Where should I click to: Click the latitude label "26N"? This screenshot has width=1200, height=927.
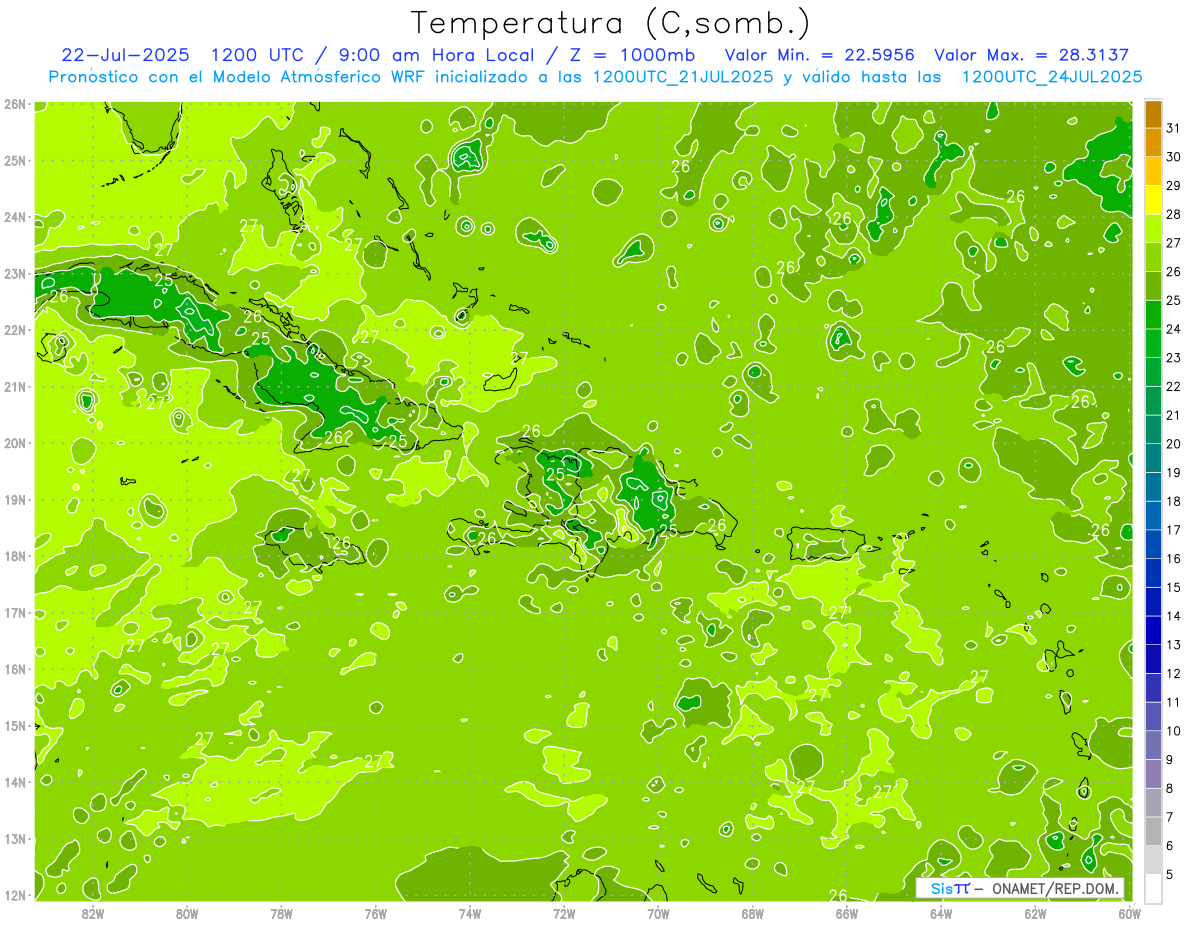[x=15, y=104]
